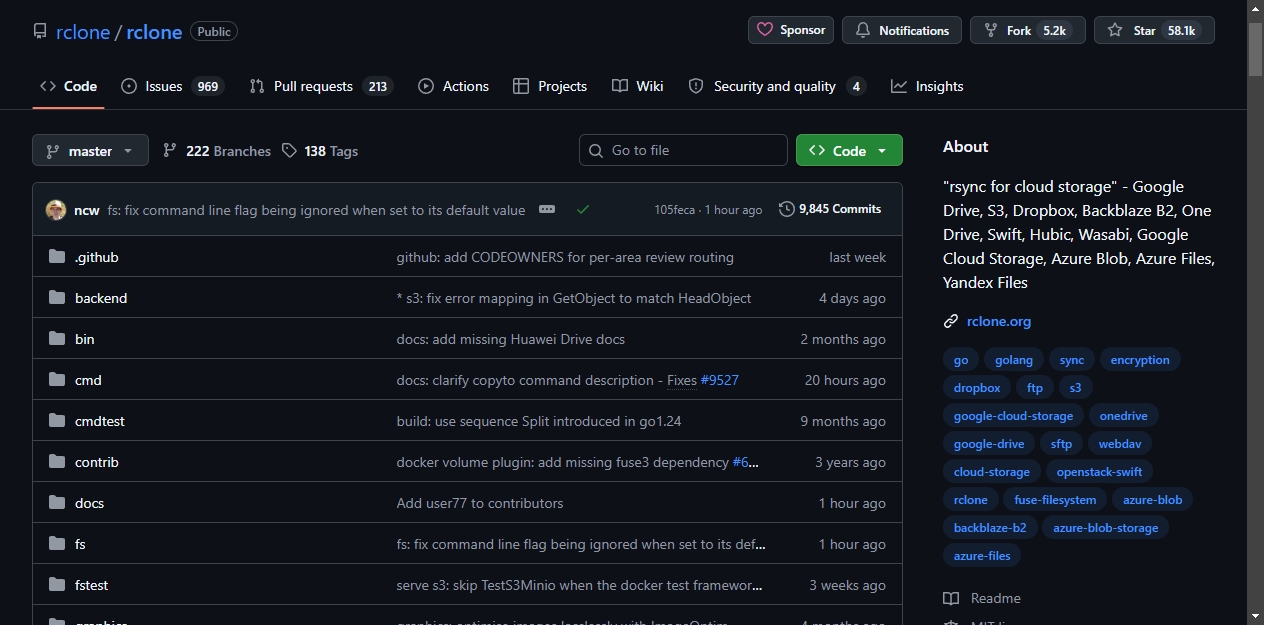The width and height of the screenshot is (1264, 625).
Task: Select the google-cloud-storage topic tag
Action: (1013, 416)
